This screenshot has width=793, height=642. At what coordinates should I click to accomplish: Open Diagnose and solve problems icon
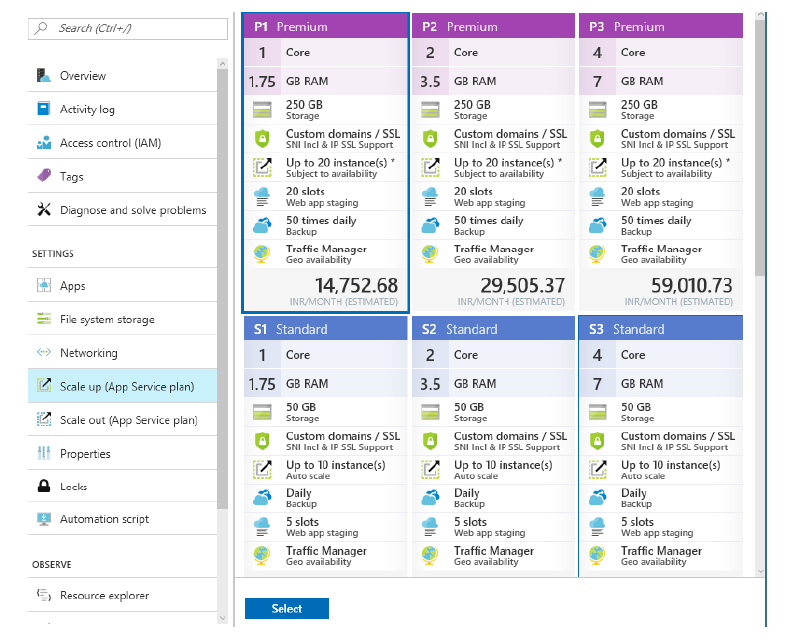[43, 210]
